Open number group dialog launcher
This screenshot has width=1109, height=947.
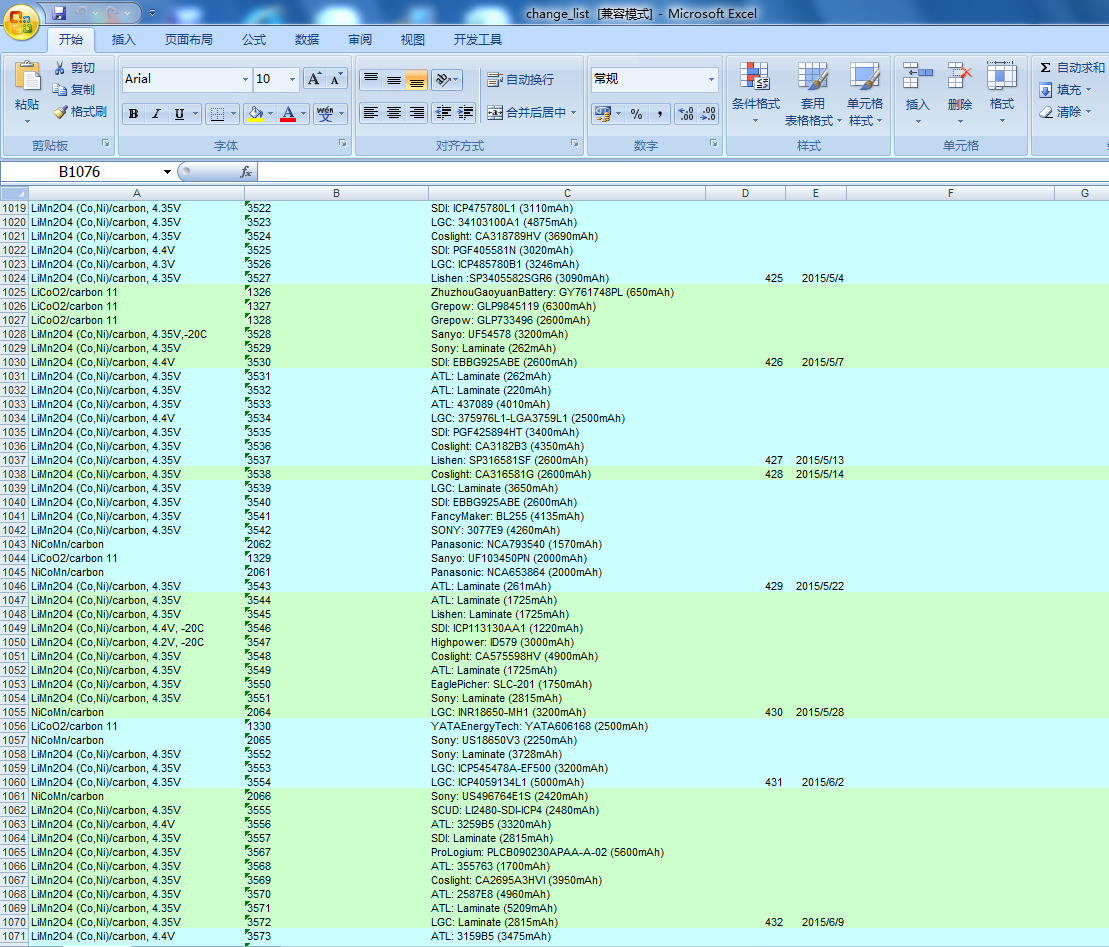[x=714, y=144]
